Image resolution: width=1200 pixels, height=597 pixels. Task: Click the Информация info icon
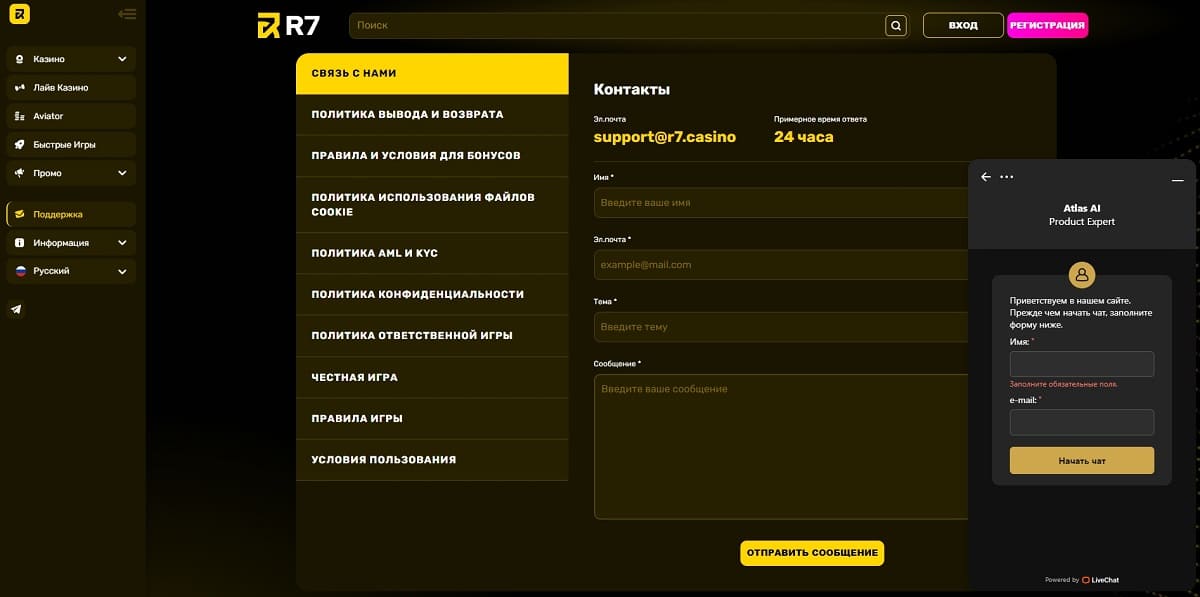[x=19, y=243]
